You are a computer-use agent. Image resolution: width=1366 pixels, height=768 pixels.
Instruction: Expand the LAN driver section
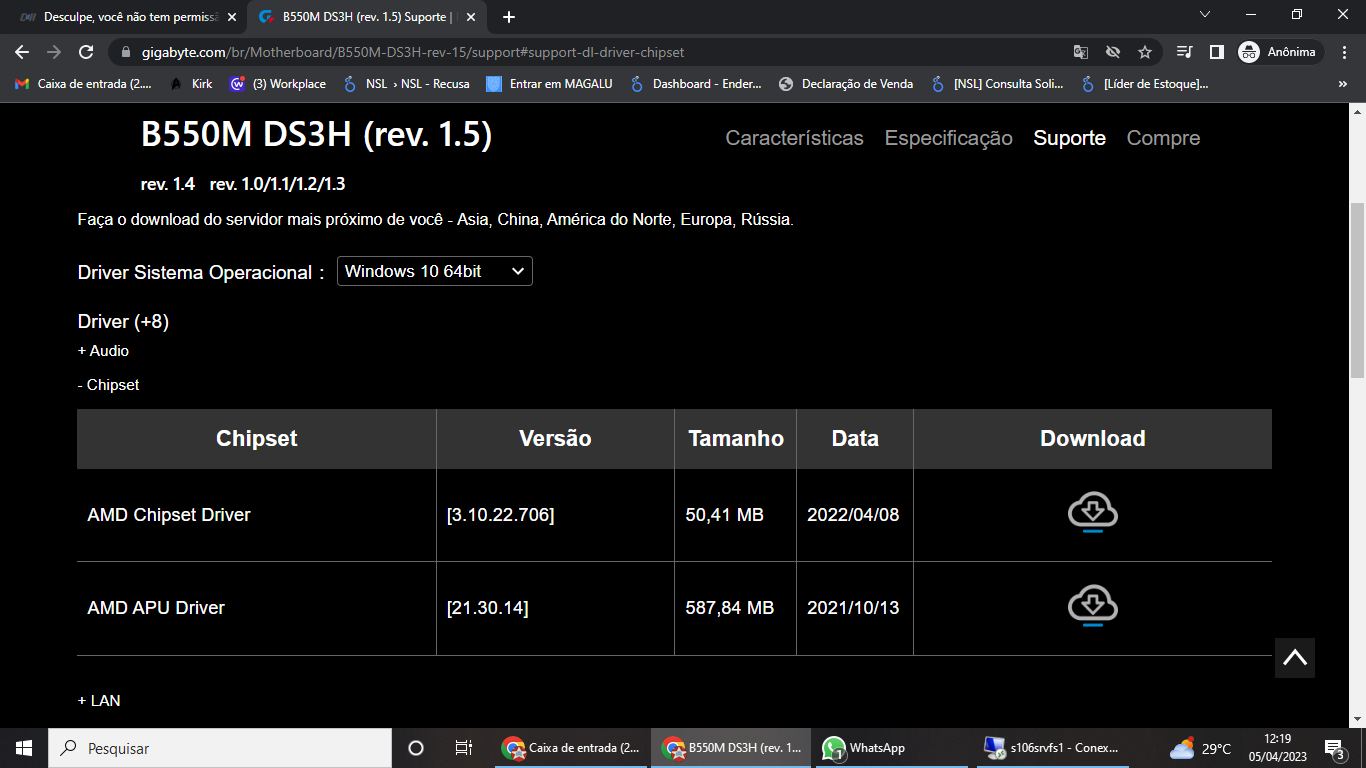[99, 701]
